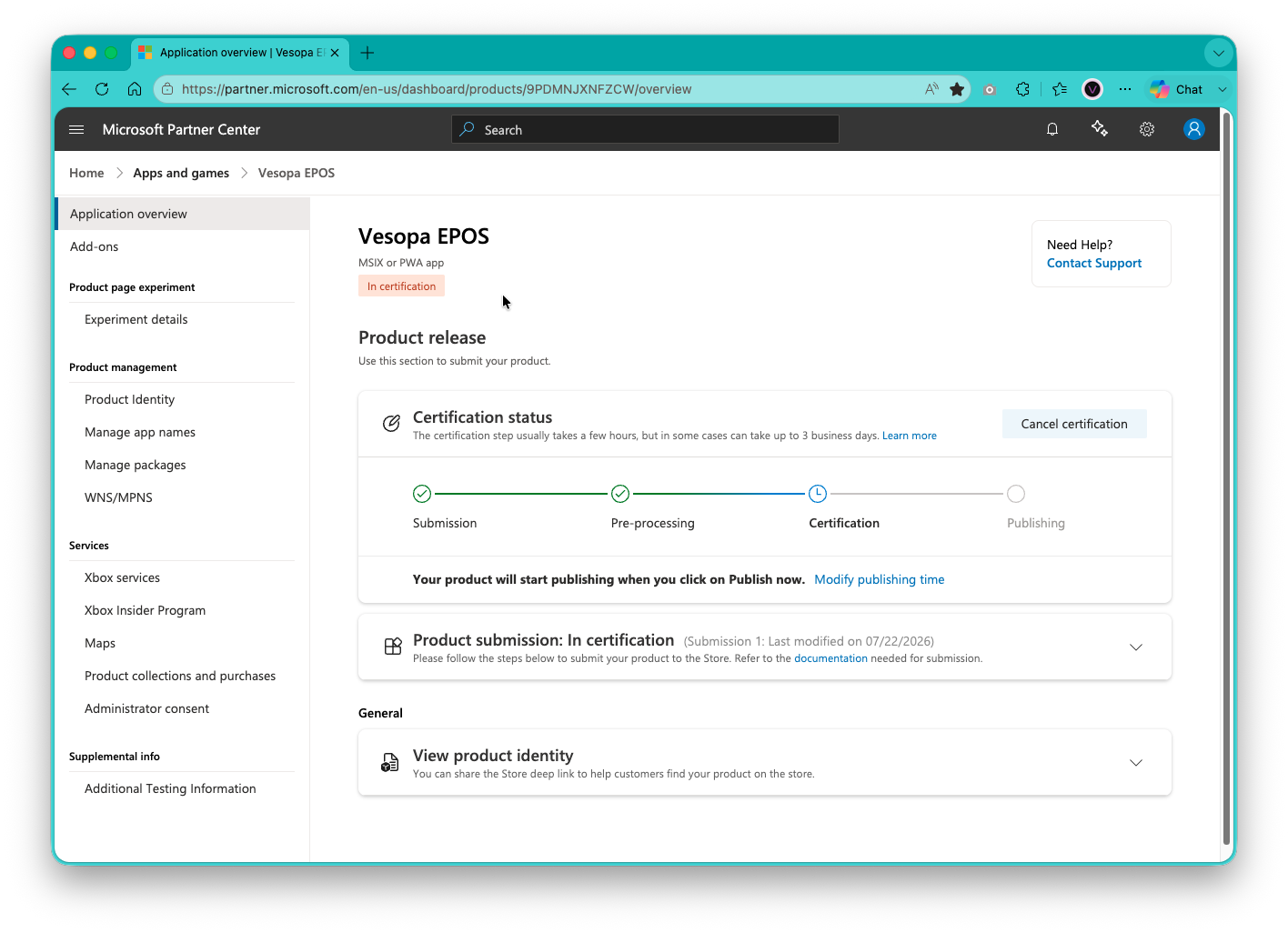
Task: Open the Chat dropdown chevron
Action: [1223, 89]
